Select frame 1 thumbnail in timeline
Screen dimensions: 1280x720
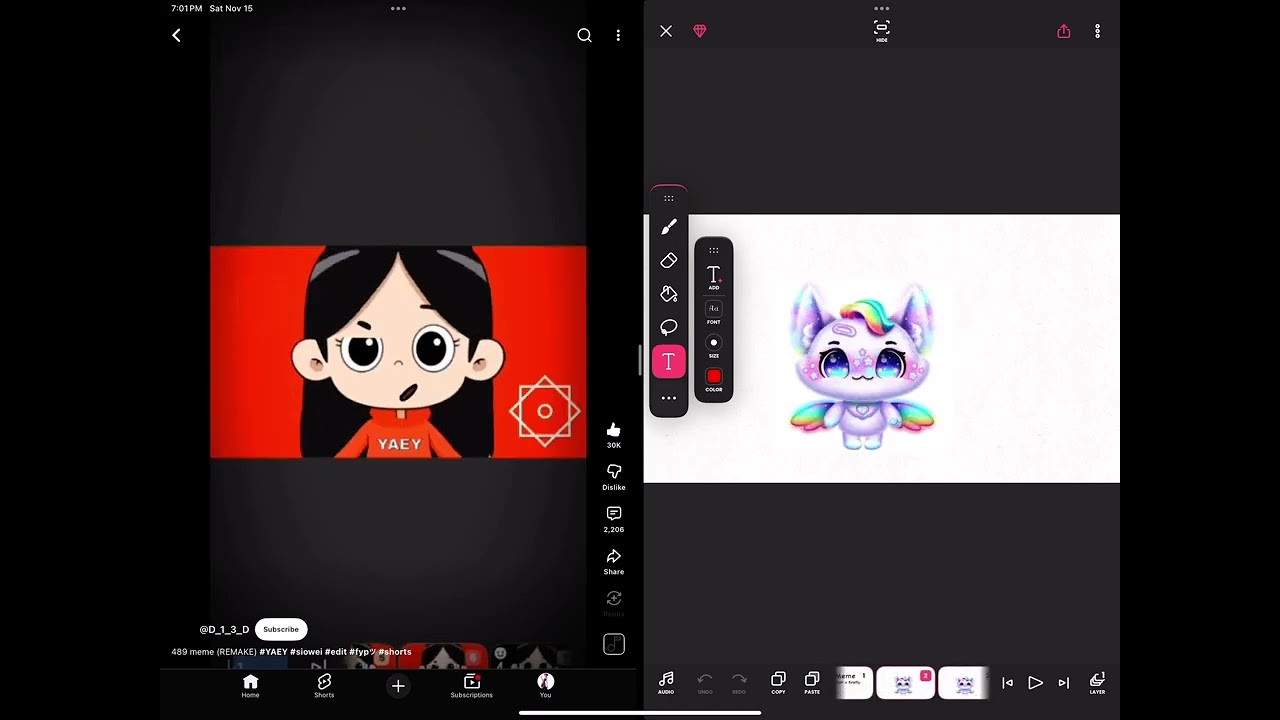pyautogui.click(x=854, y=683)
